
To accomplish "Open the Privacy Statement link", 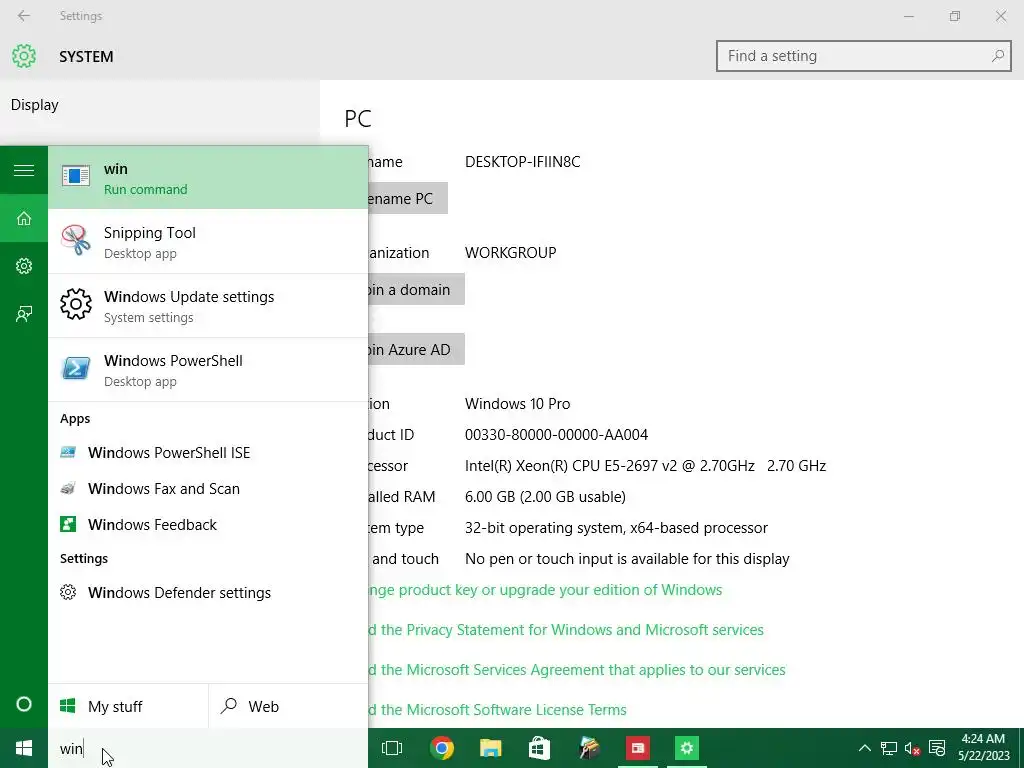I will [x=566, y=630].
